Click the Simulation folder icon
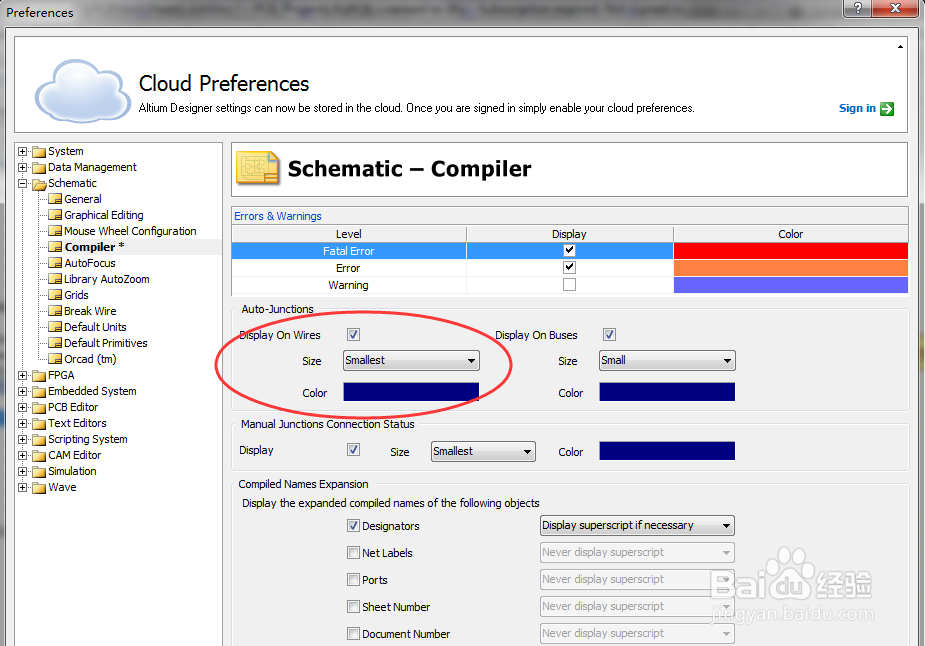 [x=39, y=471]
